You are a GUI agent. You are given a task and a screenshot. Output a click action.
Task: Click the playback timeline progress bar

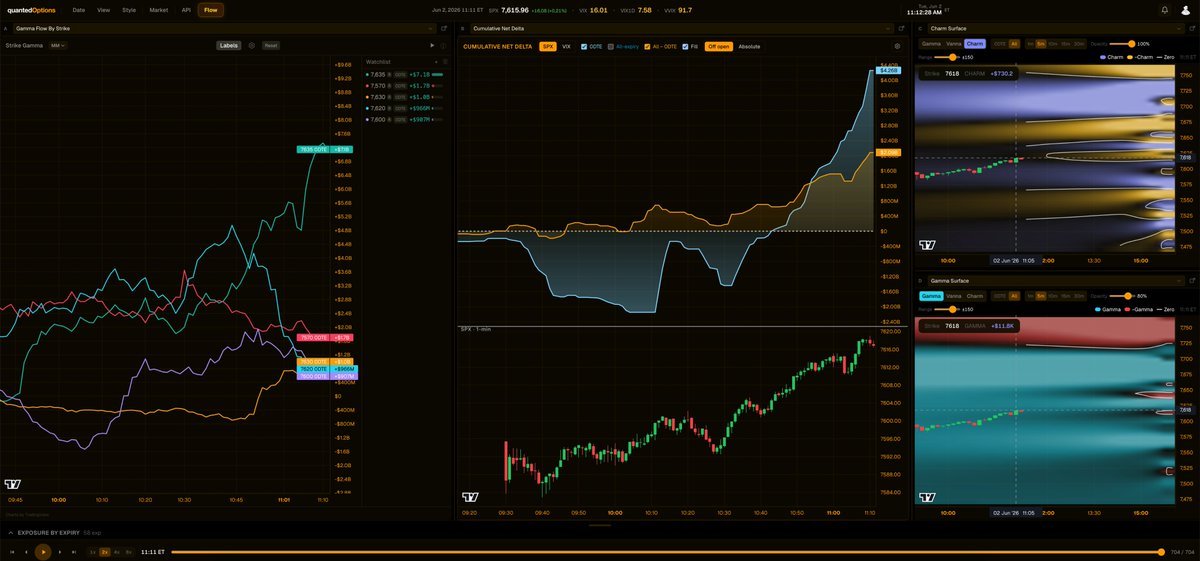tap(667, 551)
